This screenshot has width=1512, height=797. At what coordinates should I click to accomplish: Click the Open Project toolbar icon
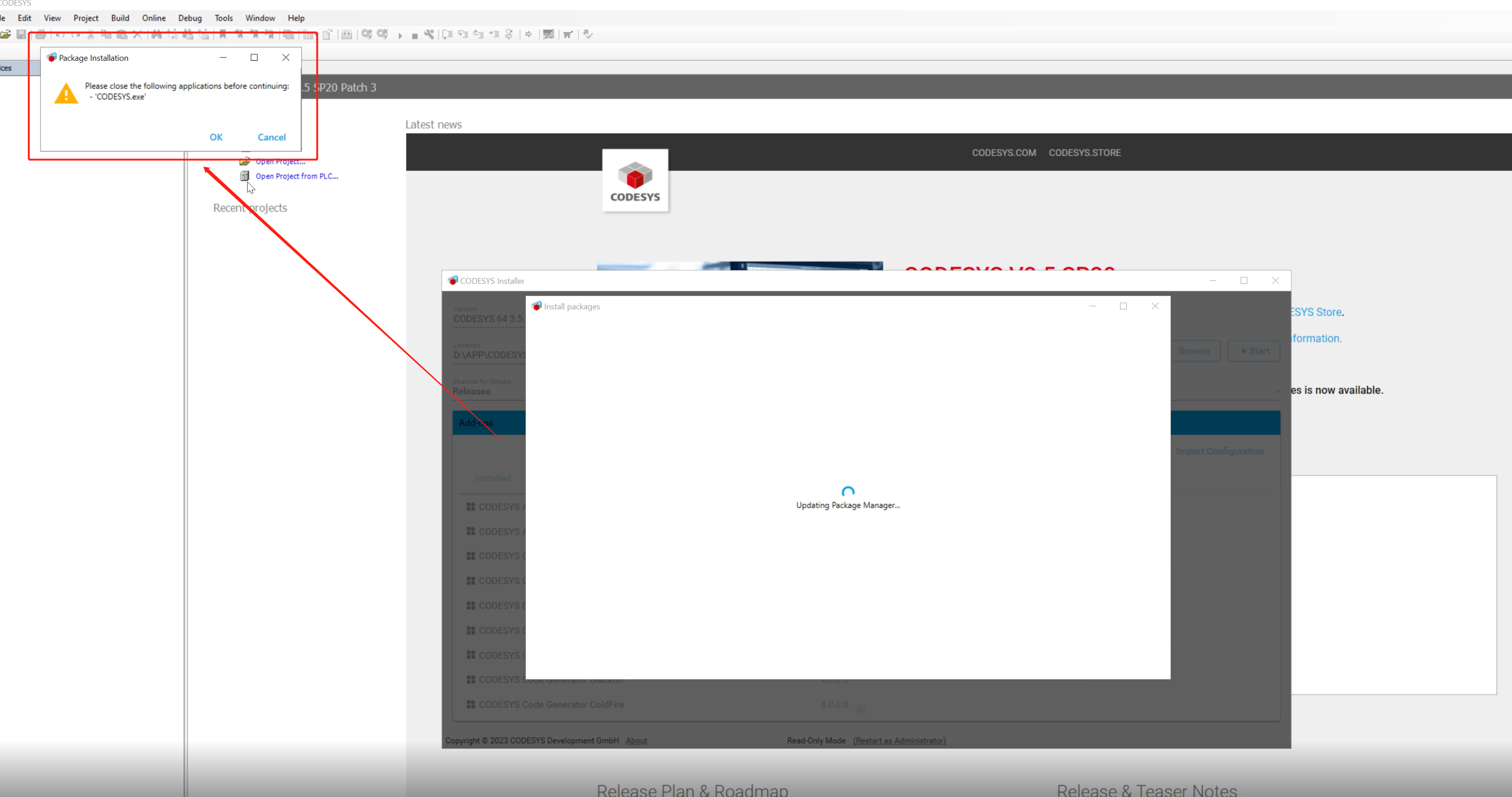[6, 35]
